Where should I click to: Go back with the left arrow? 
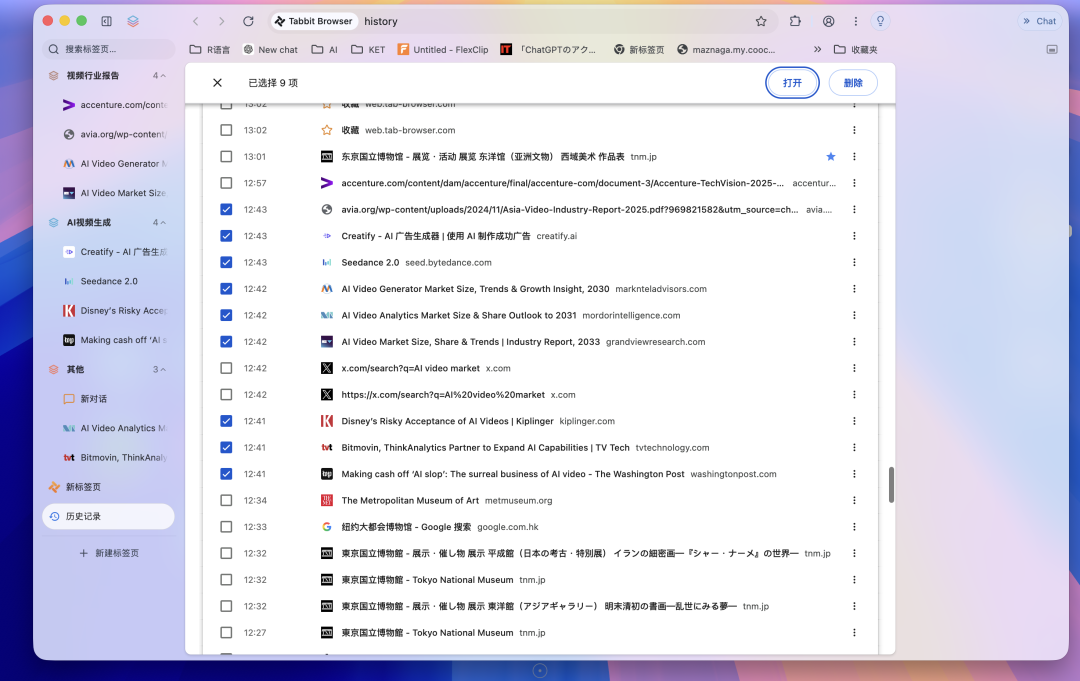point(196,21)
